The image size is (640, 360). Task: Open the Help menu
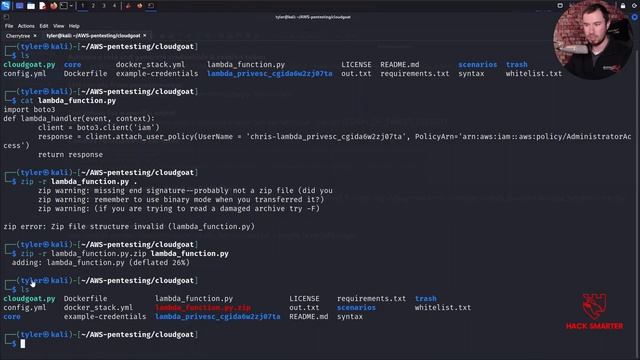point(74,26)
